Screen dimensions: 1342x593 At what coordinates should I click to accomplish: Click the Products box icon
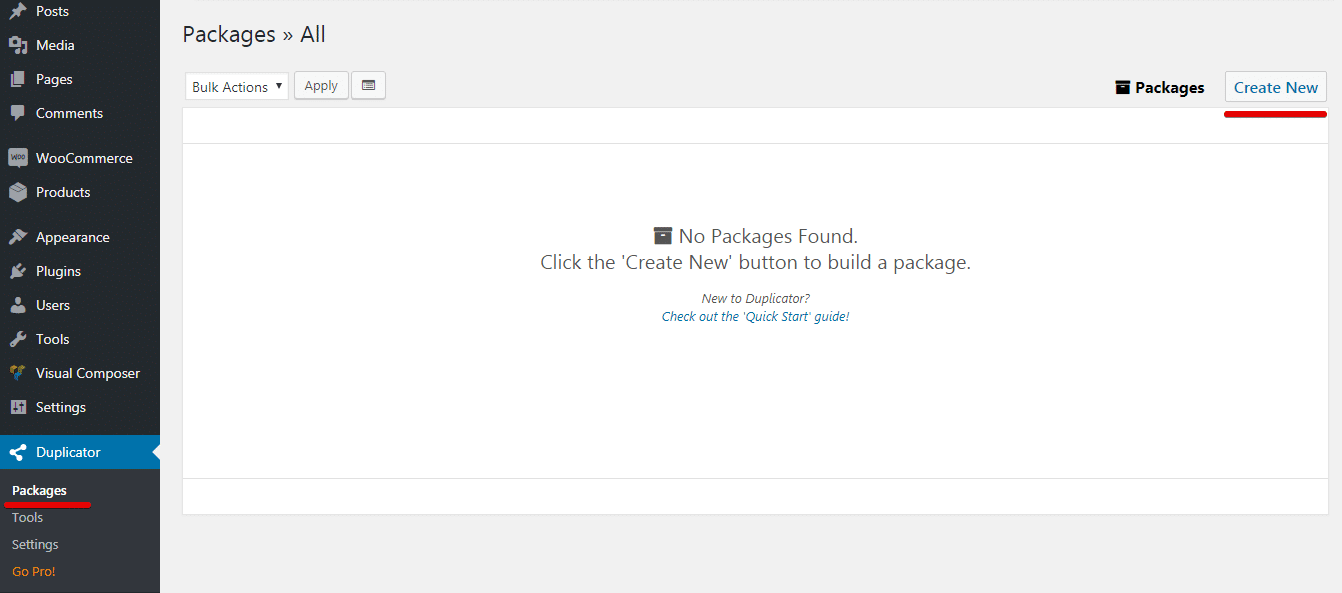click(x=18, y=192)
